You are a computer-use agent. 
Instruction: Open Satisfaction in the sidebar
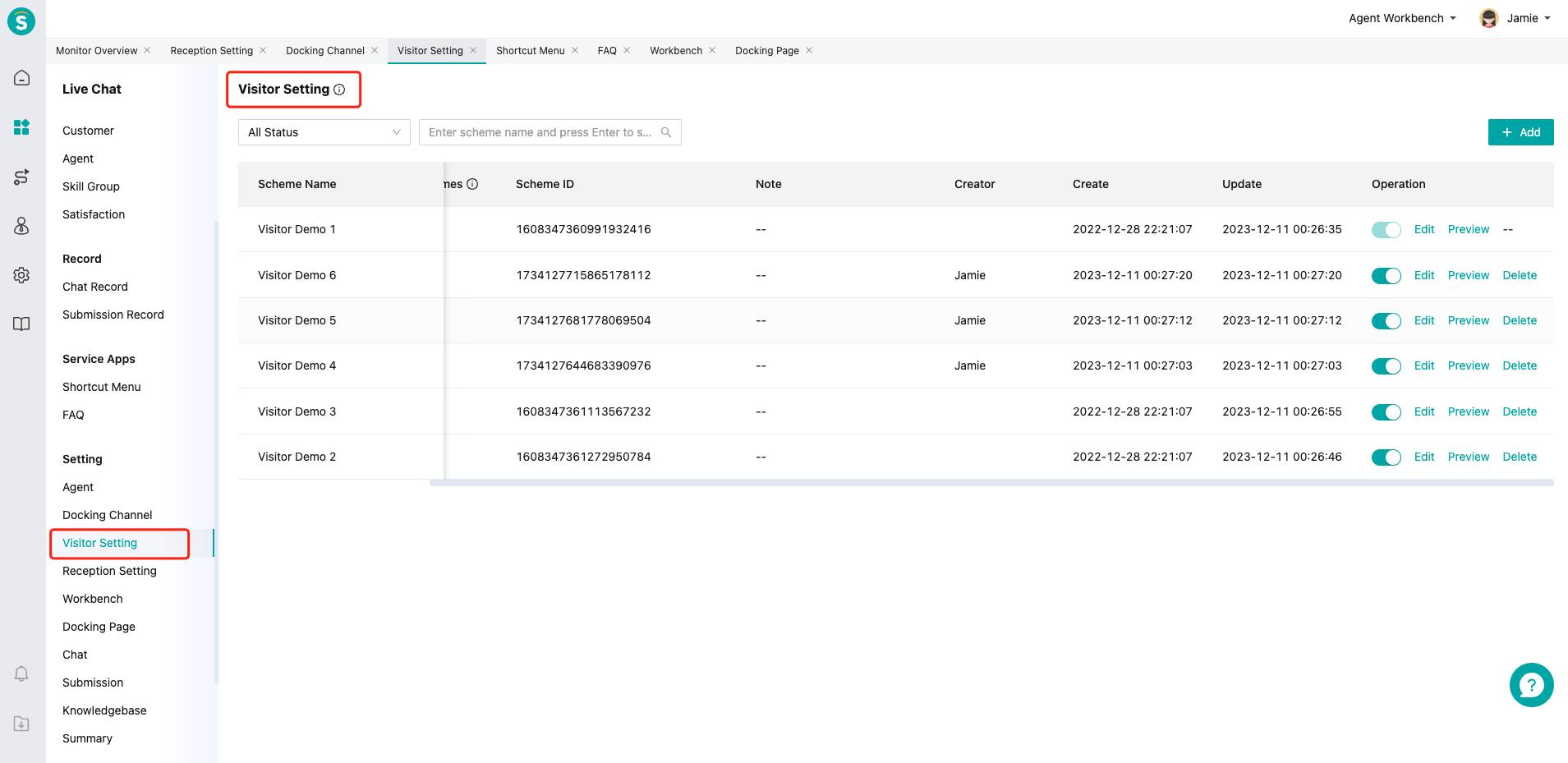pos(94,214)
